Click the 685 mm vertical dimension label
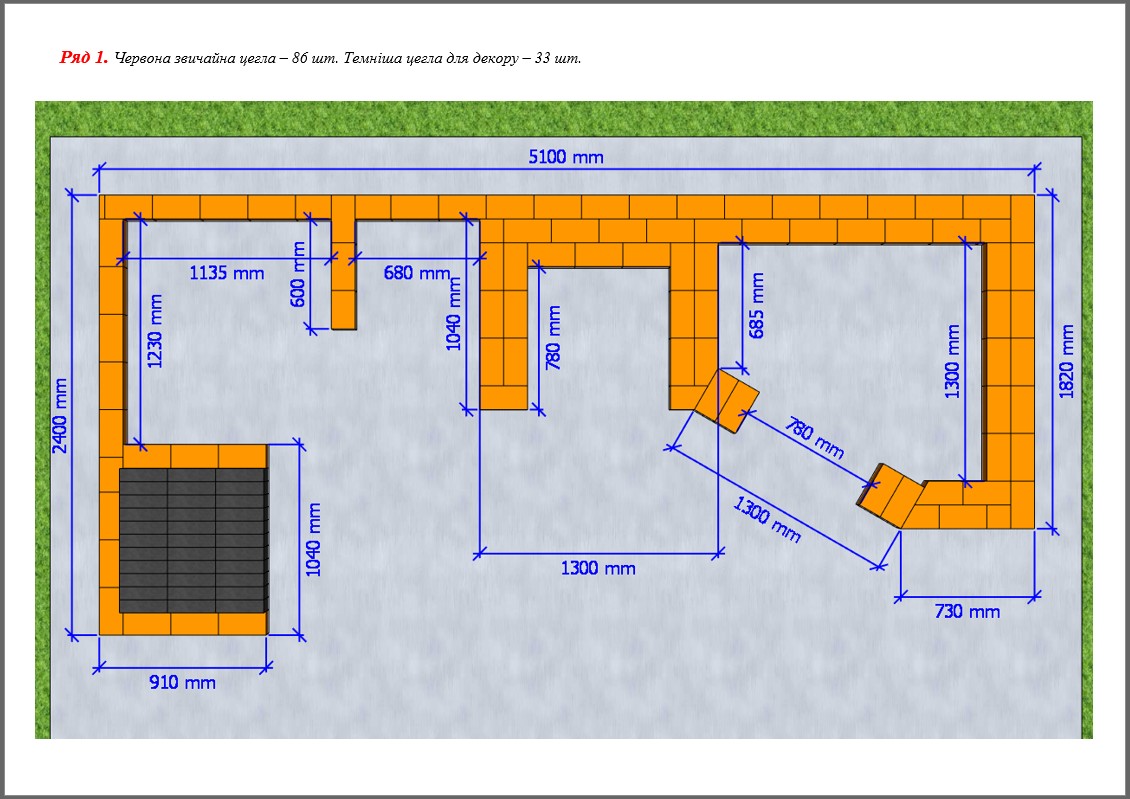The height and width of the screenshot is (799, 1130). 757,305
